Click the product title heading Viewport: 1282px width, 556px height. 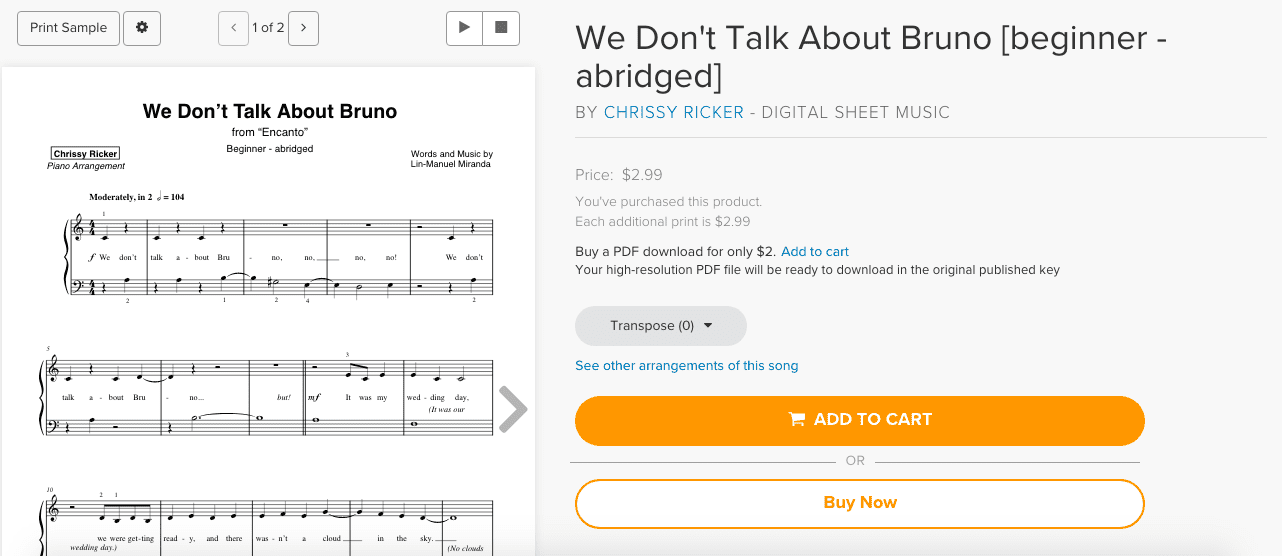(x=871, y=56)
